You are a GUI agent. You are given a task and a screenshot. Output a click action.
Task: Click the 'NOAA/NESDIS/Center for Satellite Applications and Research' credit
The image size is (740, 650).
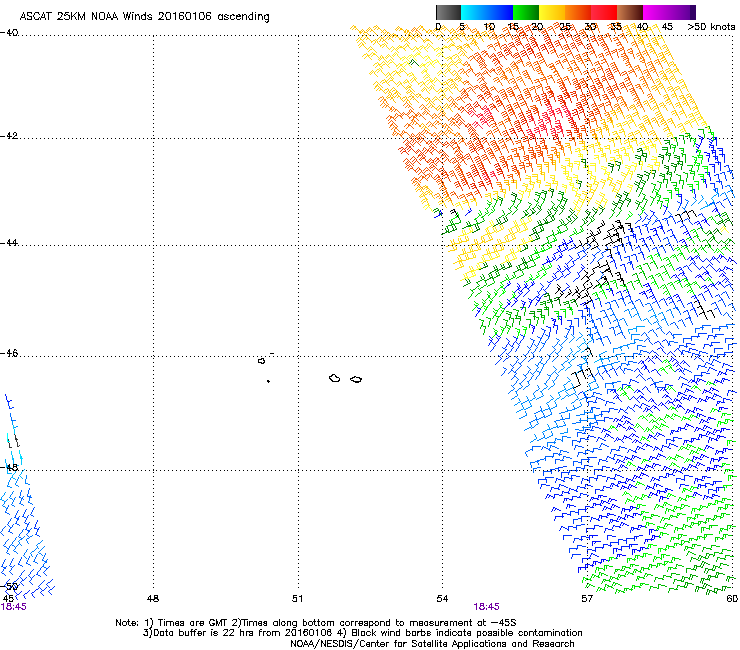pyautogui.click(x=432, y=644)
